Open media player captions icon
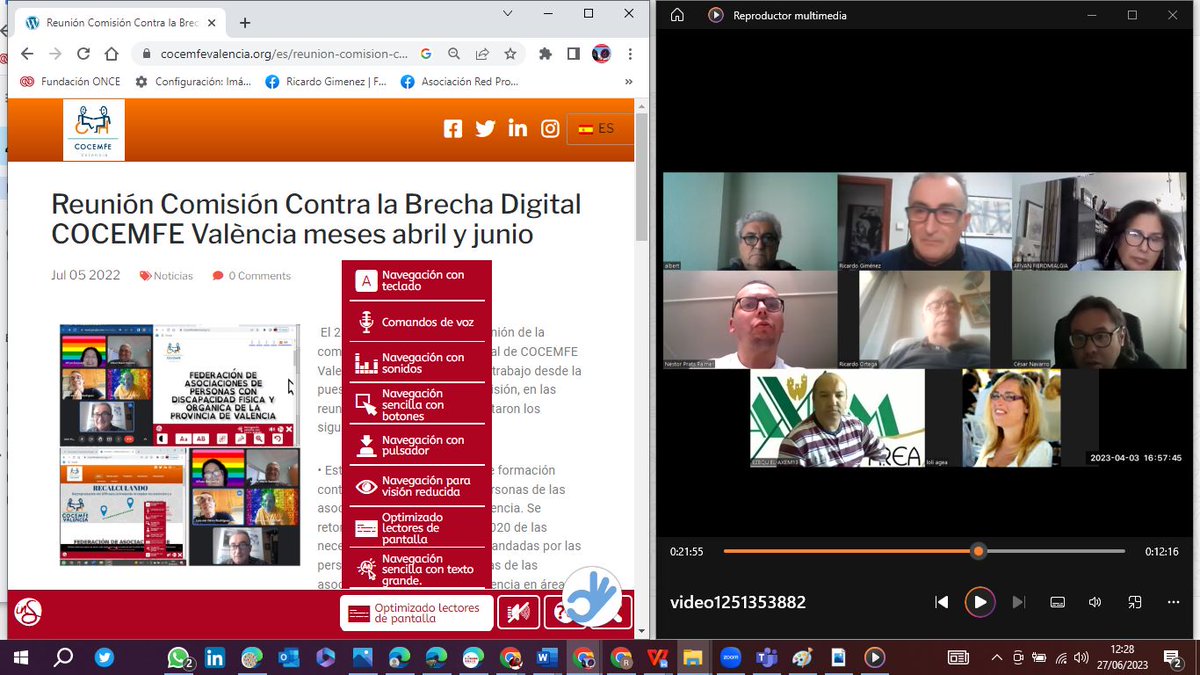1200x675 pixels. pyautogui.click(x=1057, y=602)
